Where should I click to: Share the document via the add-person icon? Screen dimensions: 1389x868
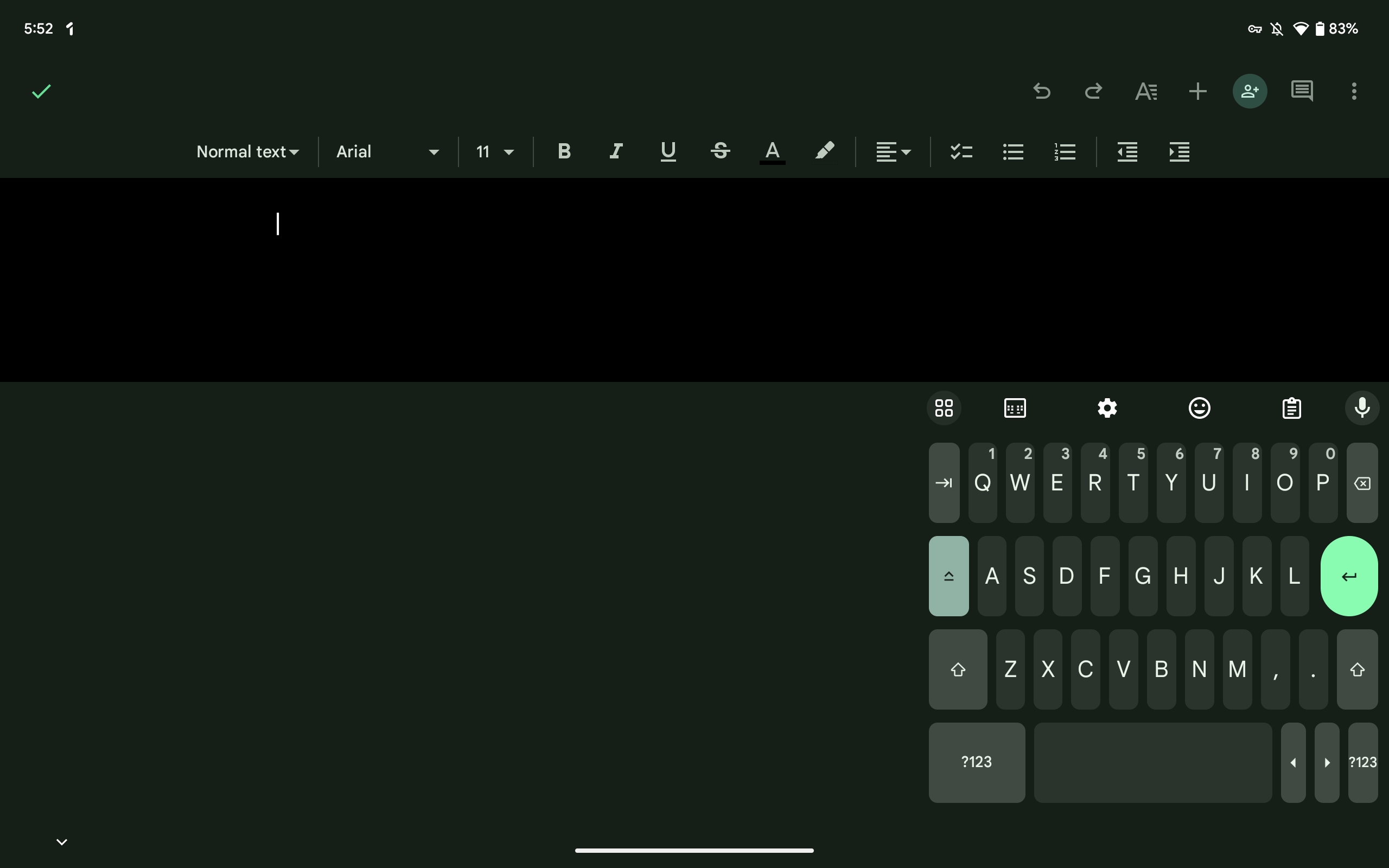click(x=1250, y=91)
